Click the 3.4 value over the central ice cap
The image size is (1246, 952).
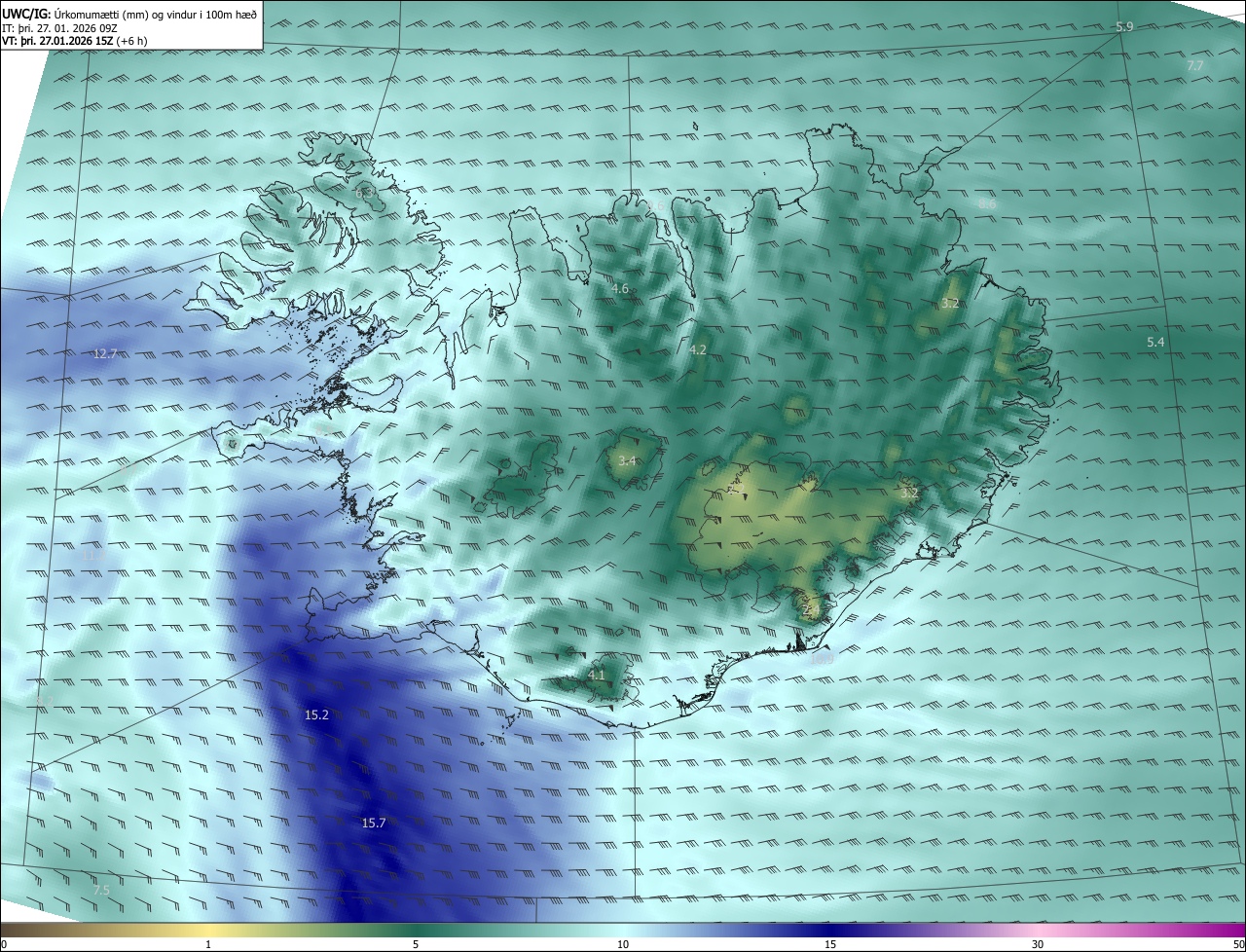(627, 460)
